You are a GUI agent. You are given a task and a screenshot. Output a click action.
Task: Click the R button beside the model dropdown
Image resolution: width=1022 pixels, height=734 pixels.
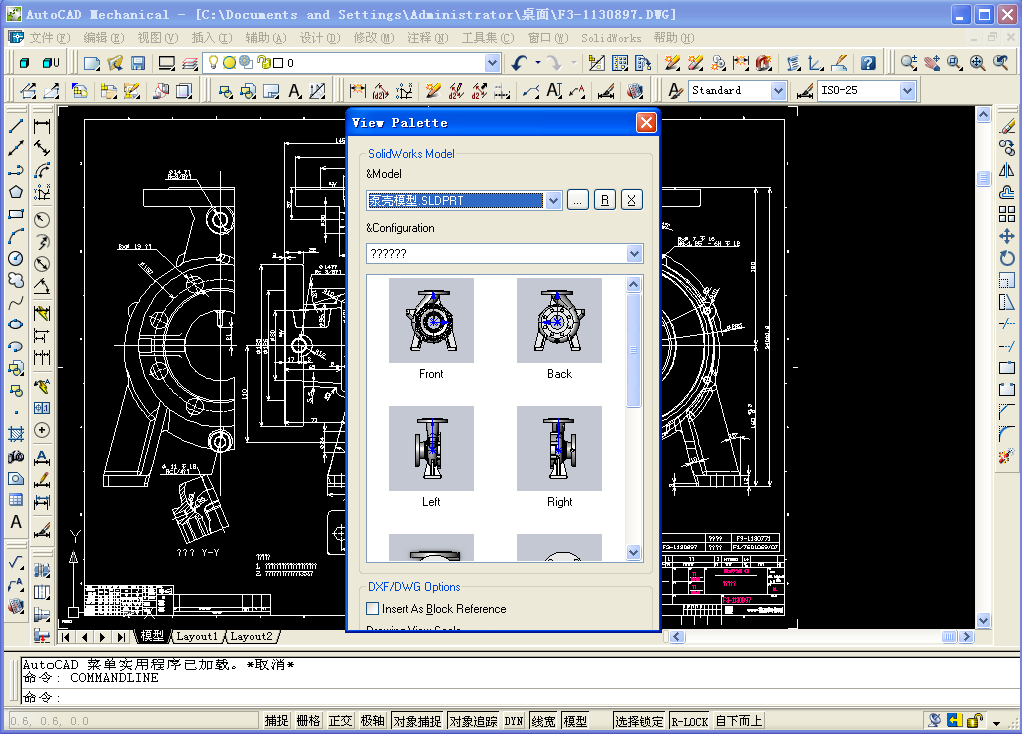[x=604, y=199]
